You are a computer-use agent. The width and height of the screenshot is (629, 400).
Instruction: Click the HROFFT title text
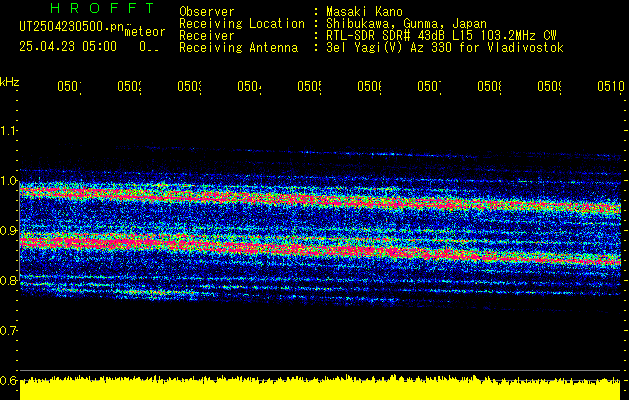coord(103,8)
